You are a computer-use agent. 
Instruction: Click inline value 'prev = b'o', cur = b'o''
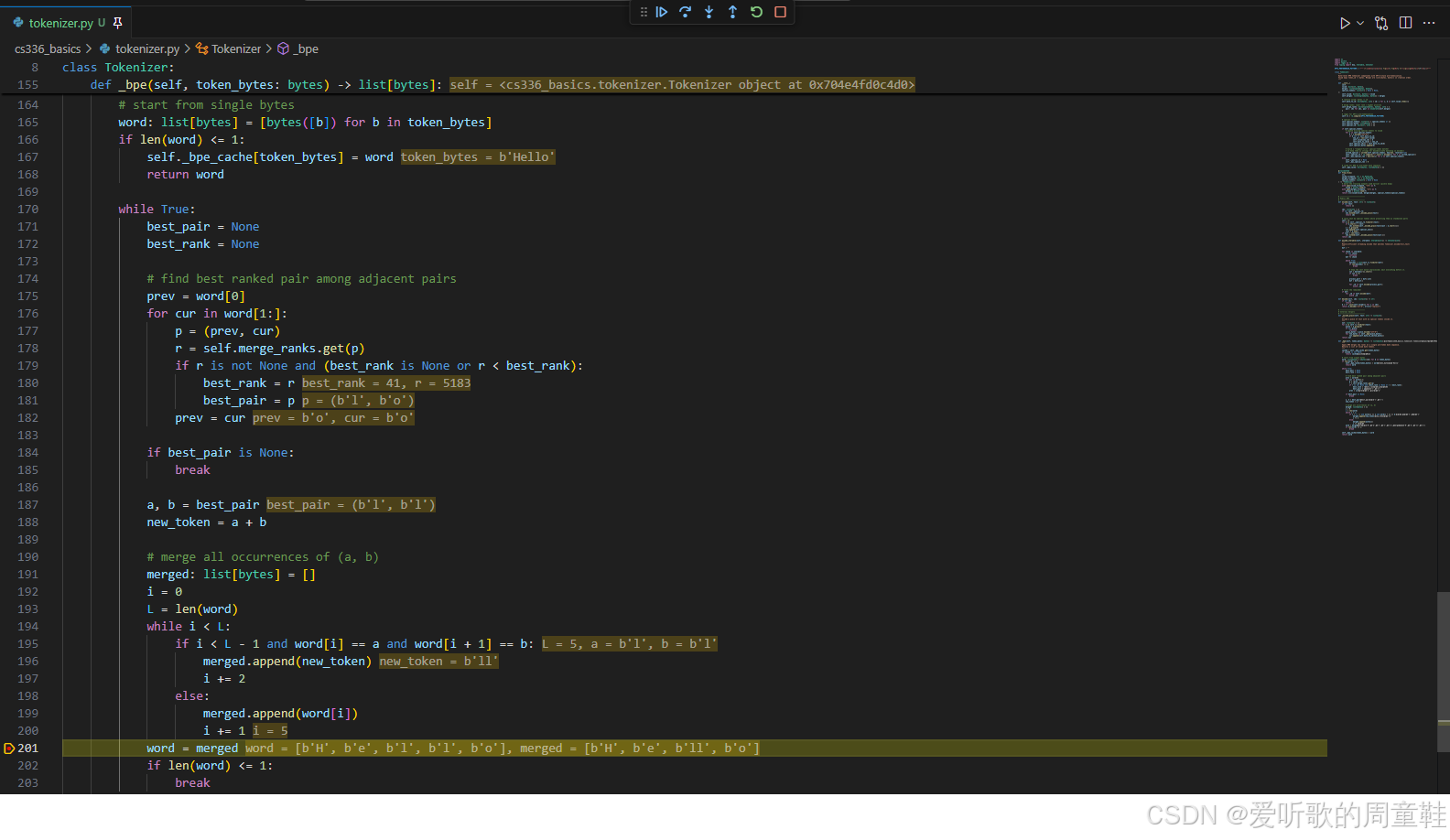333,417
